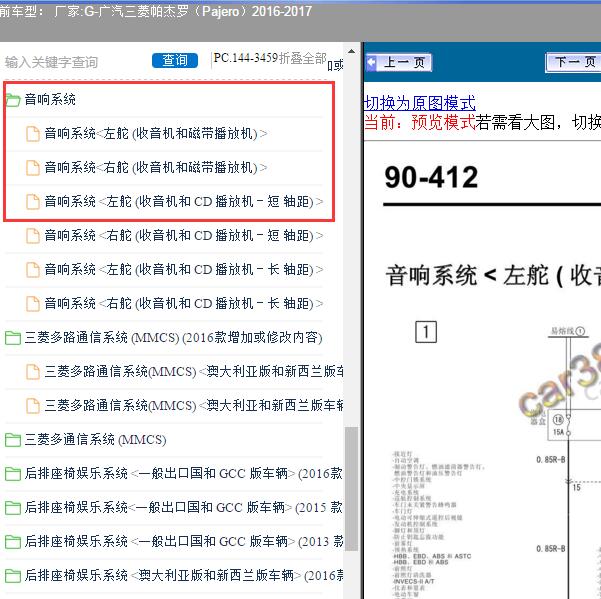Click document icon of 左舵 磁带播放机 entry
The height and width of the screenshot is (599, 601).
click(33, 134)
